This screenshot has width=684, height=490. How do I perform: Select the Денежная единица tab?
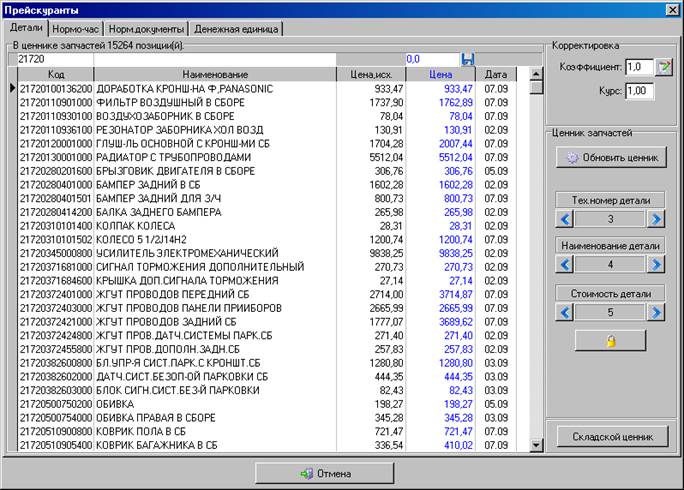tap(236, 29)
